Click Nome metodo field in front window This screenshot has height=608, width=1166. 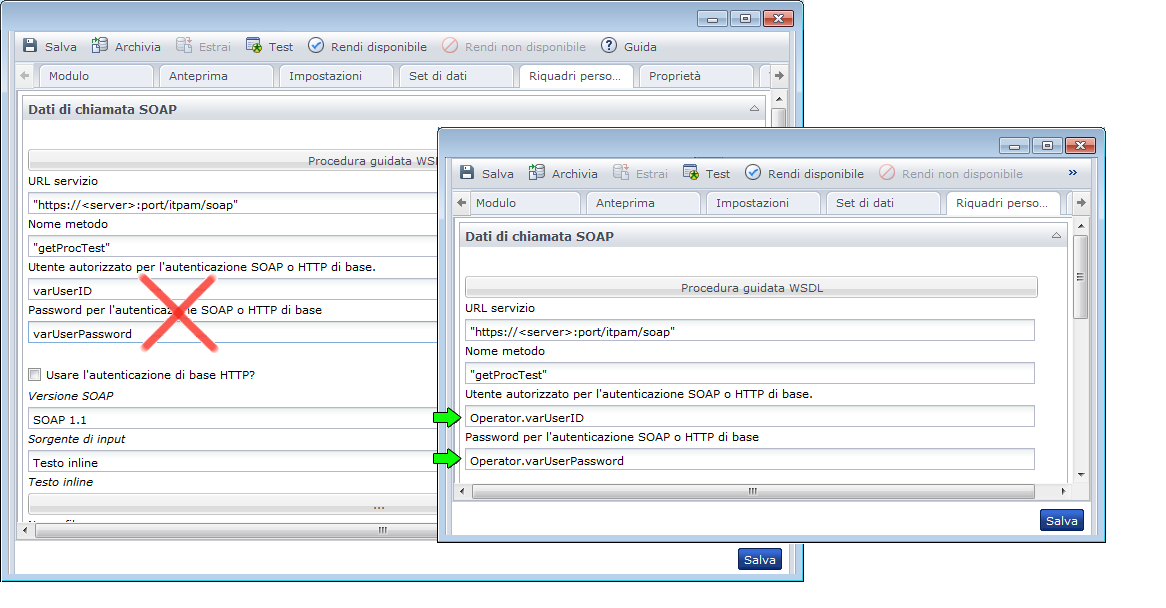750,374
